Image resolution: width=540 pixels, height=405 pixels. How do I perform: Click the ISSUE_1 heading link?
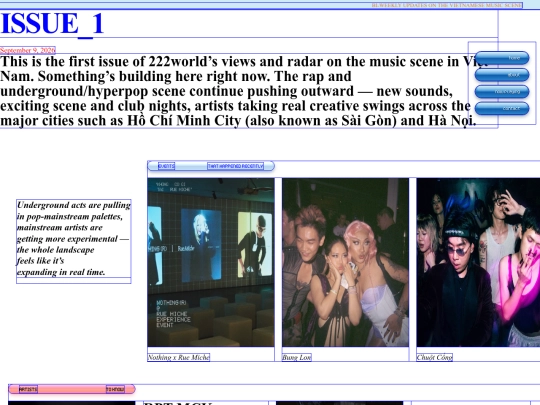point(52,23)
